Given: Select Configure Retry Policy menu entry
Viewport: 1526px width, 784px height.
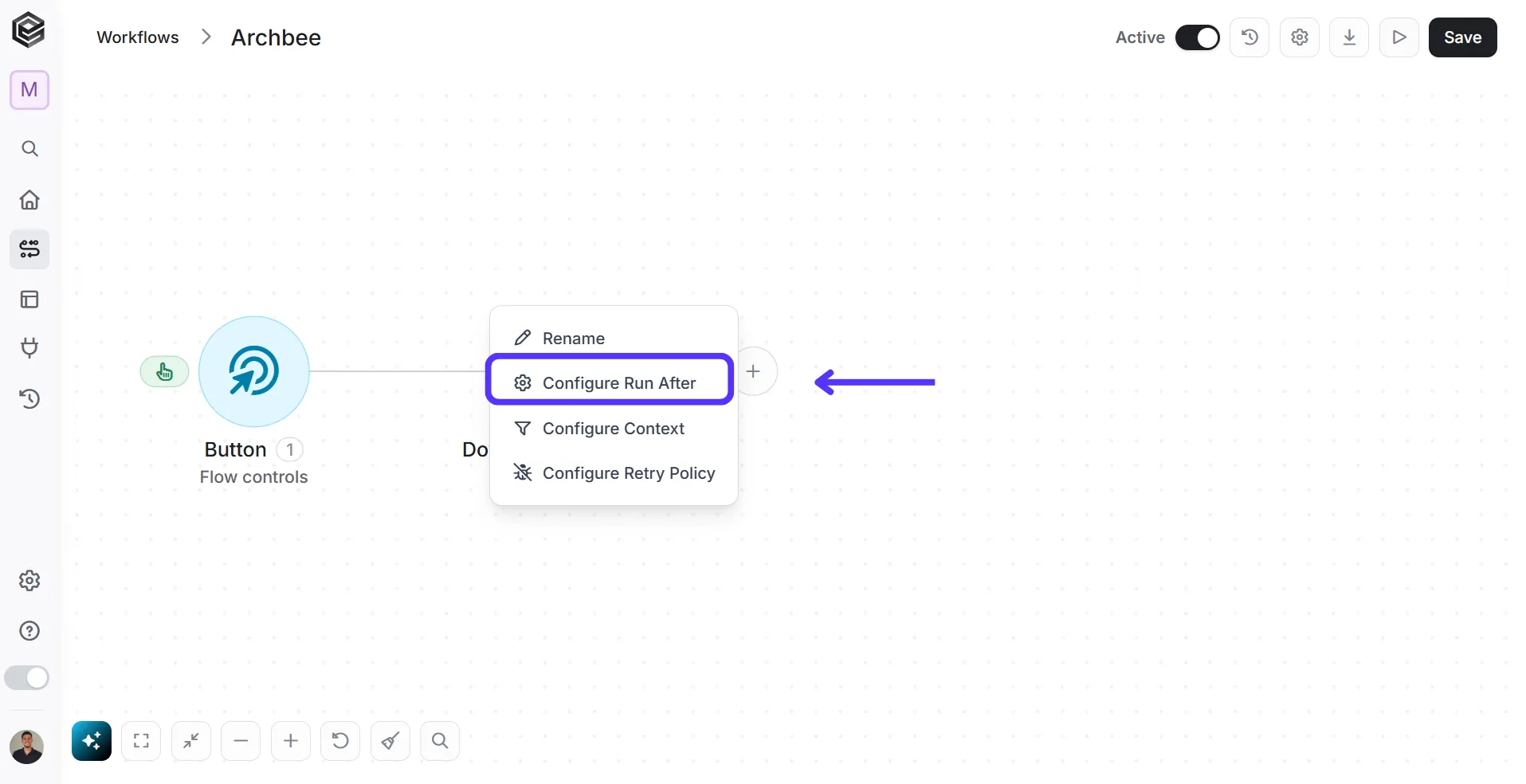Looking at the screenshot, I should (614, 473).
